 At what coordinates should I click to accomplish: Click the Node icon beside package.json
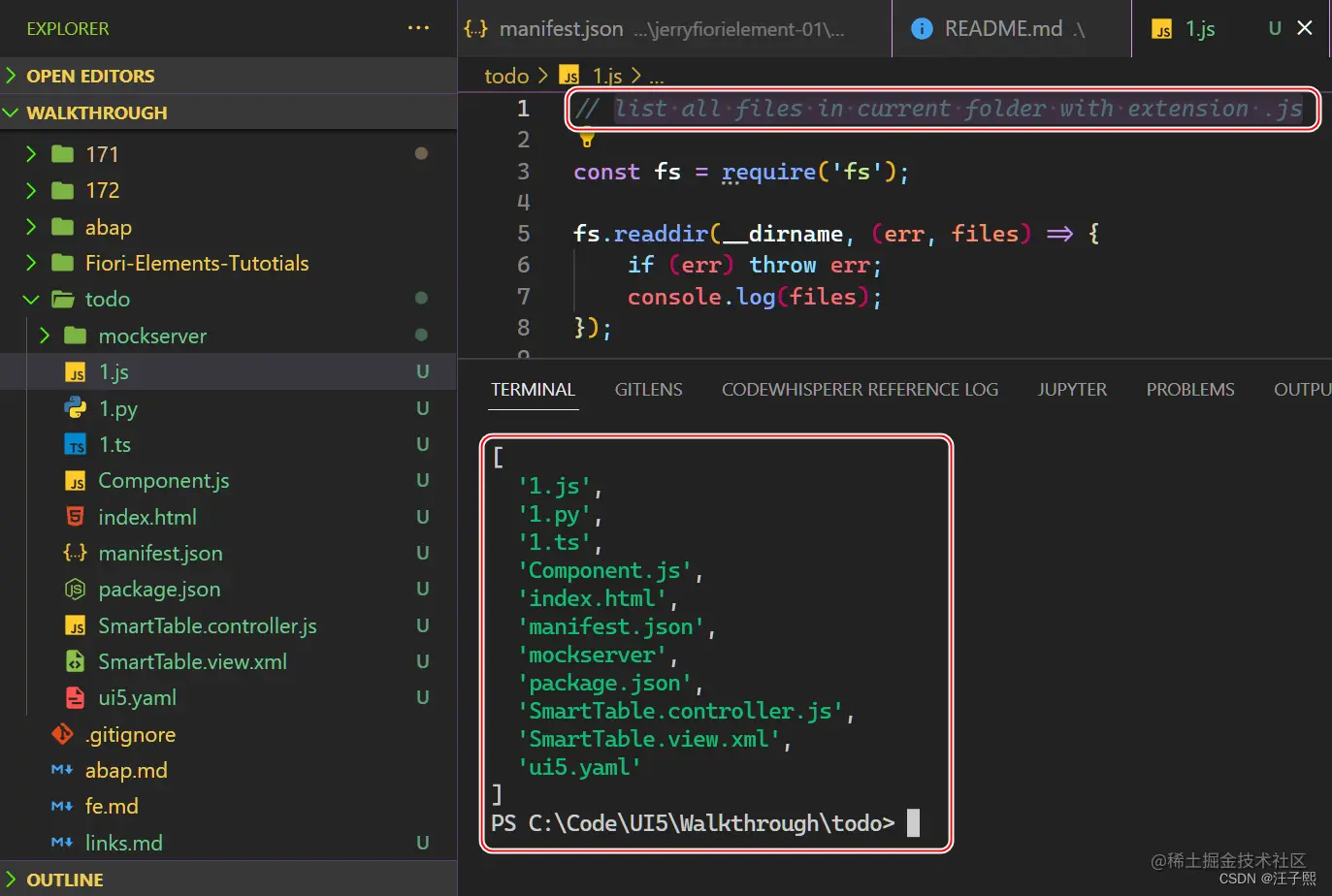pyautogui.click(x=76, y=590)
